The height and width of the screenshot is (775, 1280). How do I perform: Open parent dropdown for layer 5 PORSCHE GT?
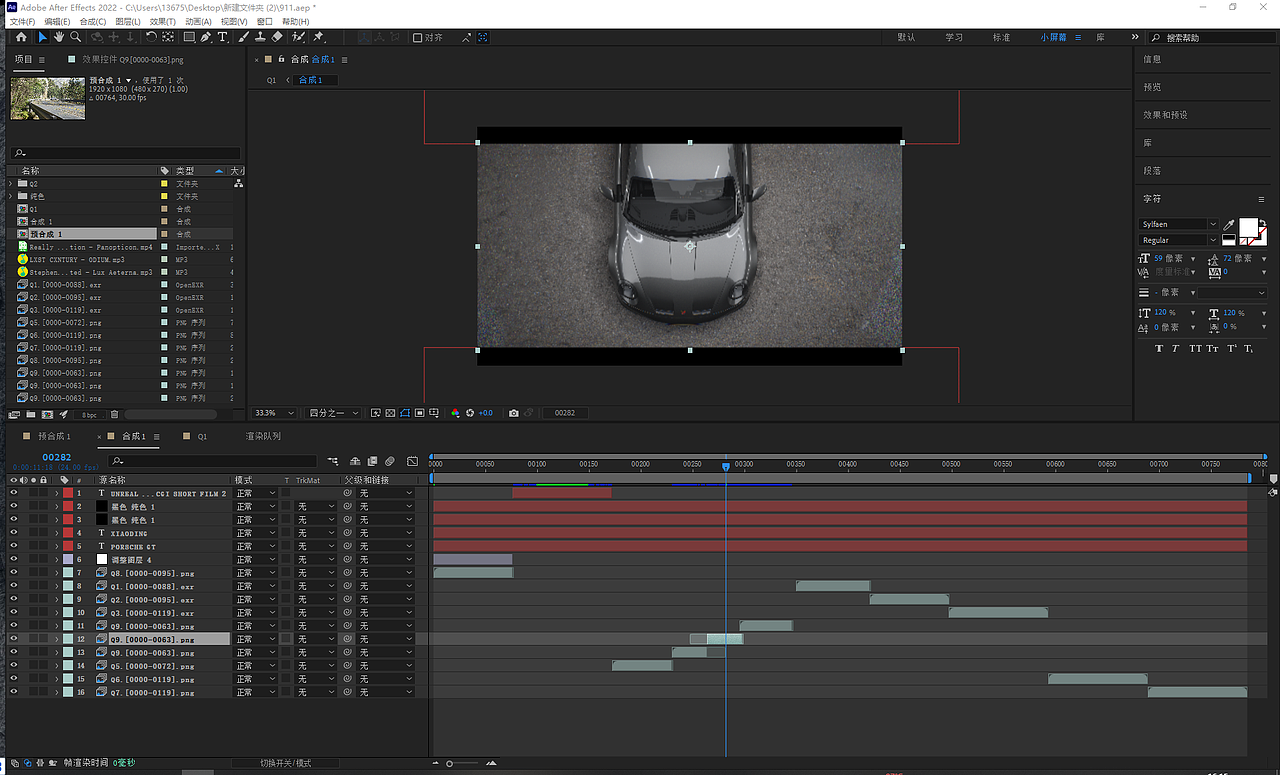386,546
